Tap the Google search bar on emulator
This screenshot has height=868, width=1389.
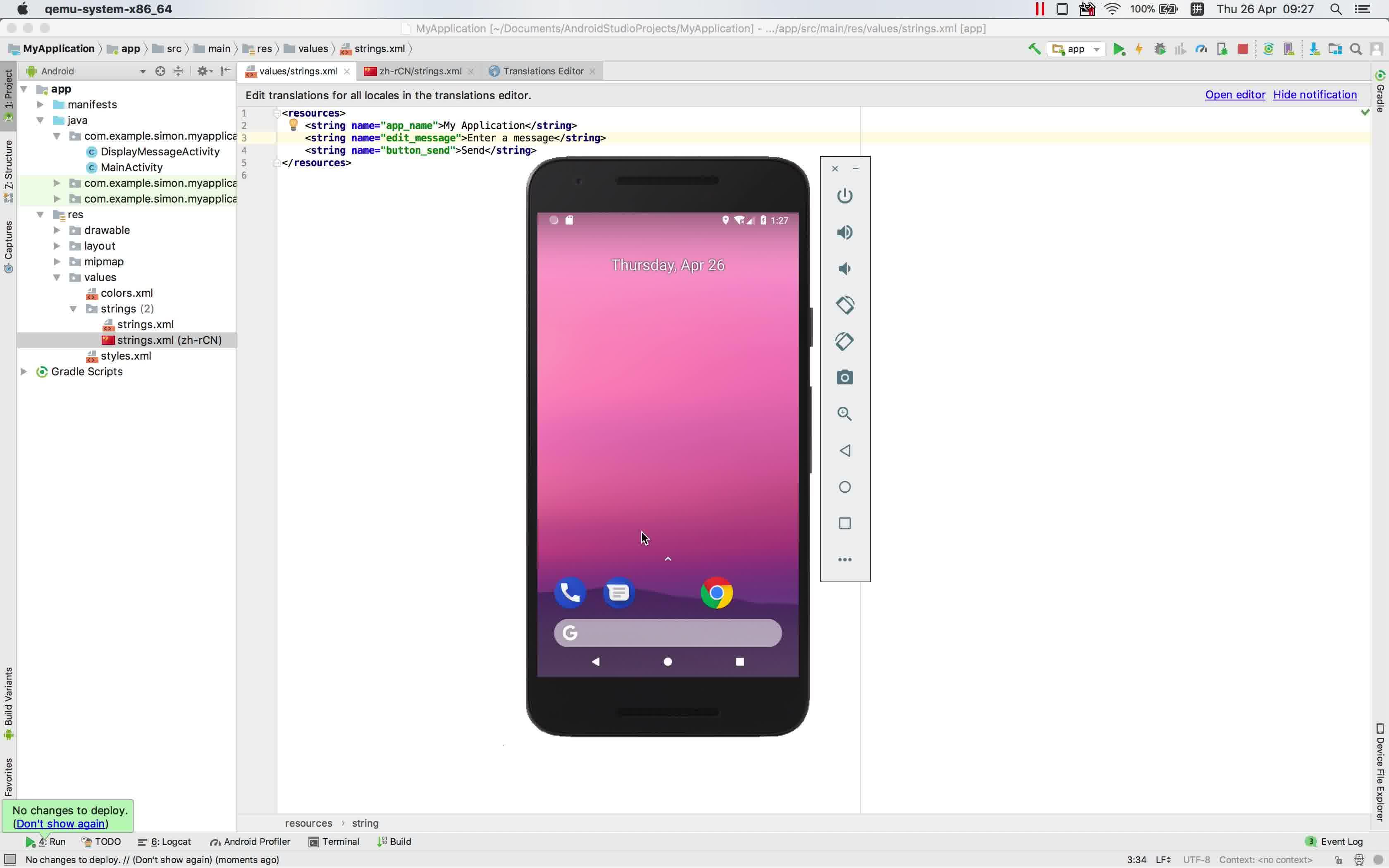(x=668, y=633)
